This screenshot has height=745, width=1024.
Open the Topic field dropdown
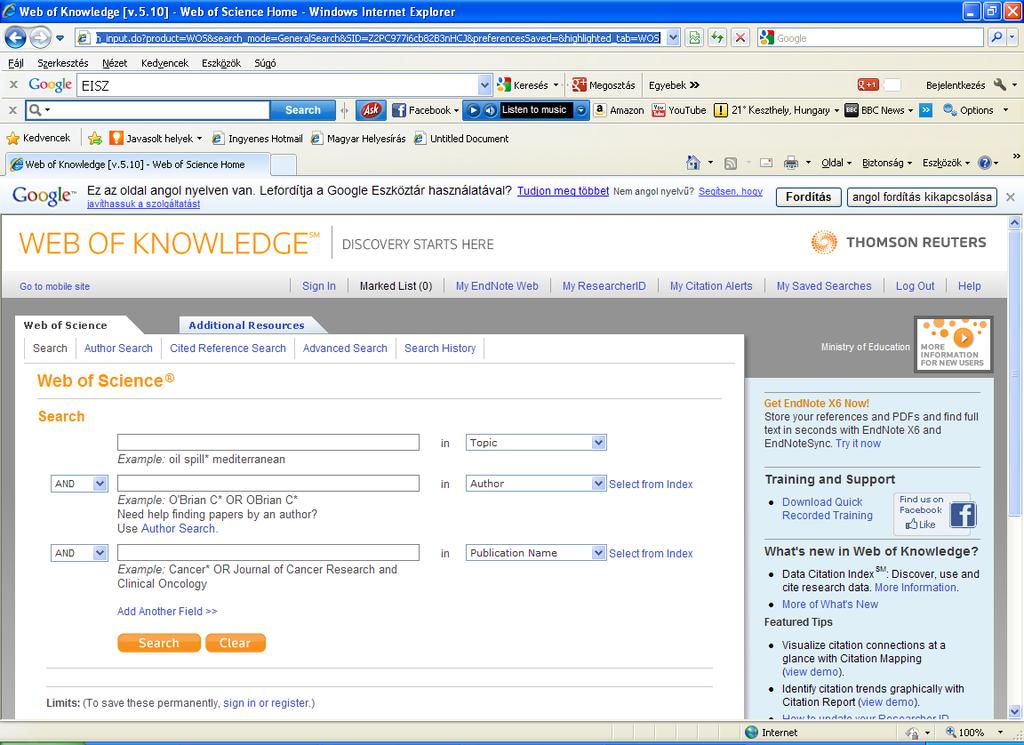point(599,443)
